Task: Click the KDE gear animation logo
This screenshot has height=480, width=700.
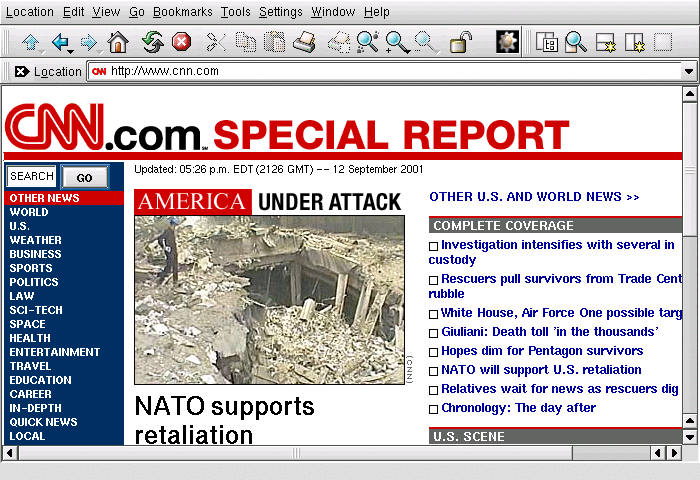Action: point(508,42)
